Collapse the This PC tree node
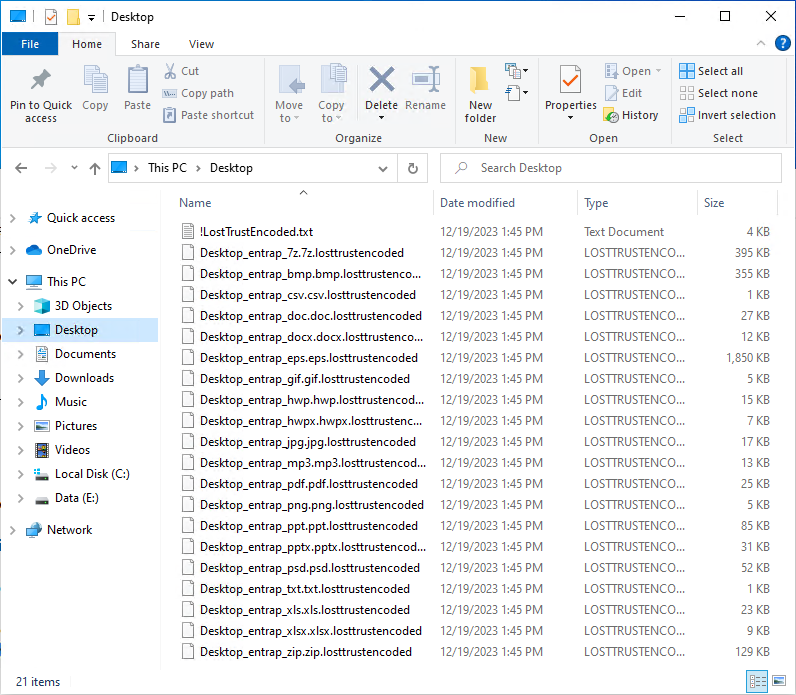 coord(13,282)
